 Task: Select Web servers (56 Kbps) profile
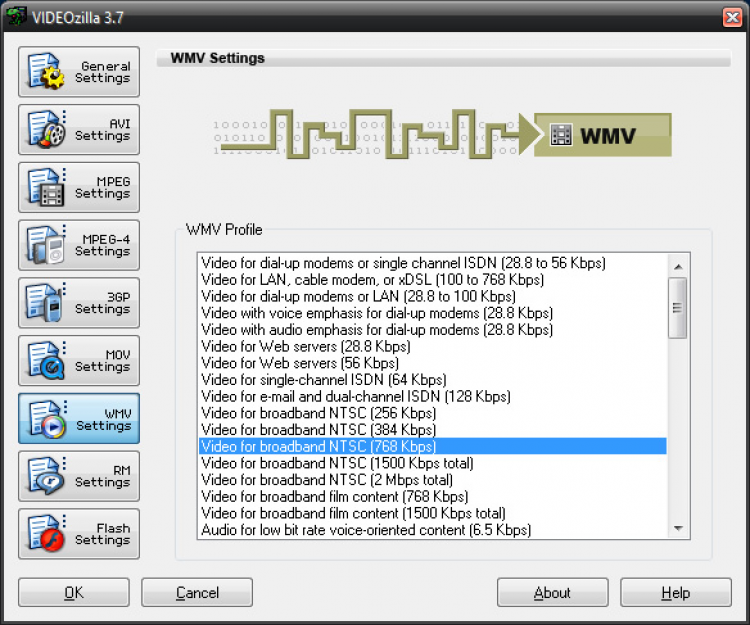coord(432,363)
